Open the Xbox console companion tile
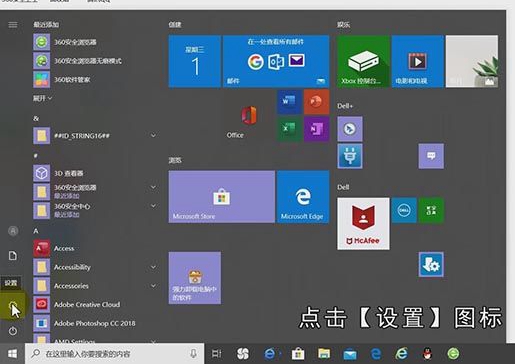Image resolution: width=515 pixels, height=364 pixels. pos(363,61)
